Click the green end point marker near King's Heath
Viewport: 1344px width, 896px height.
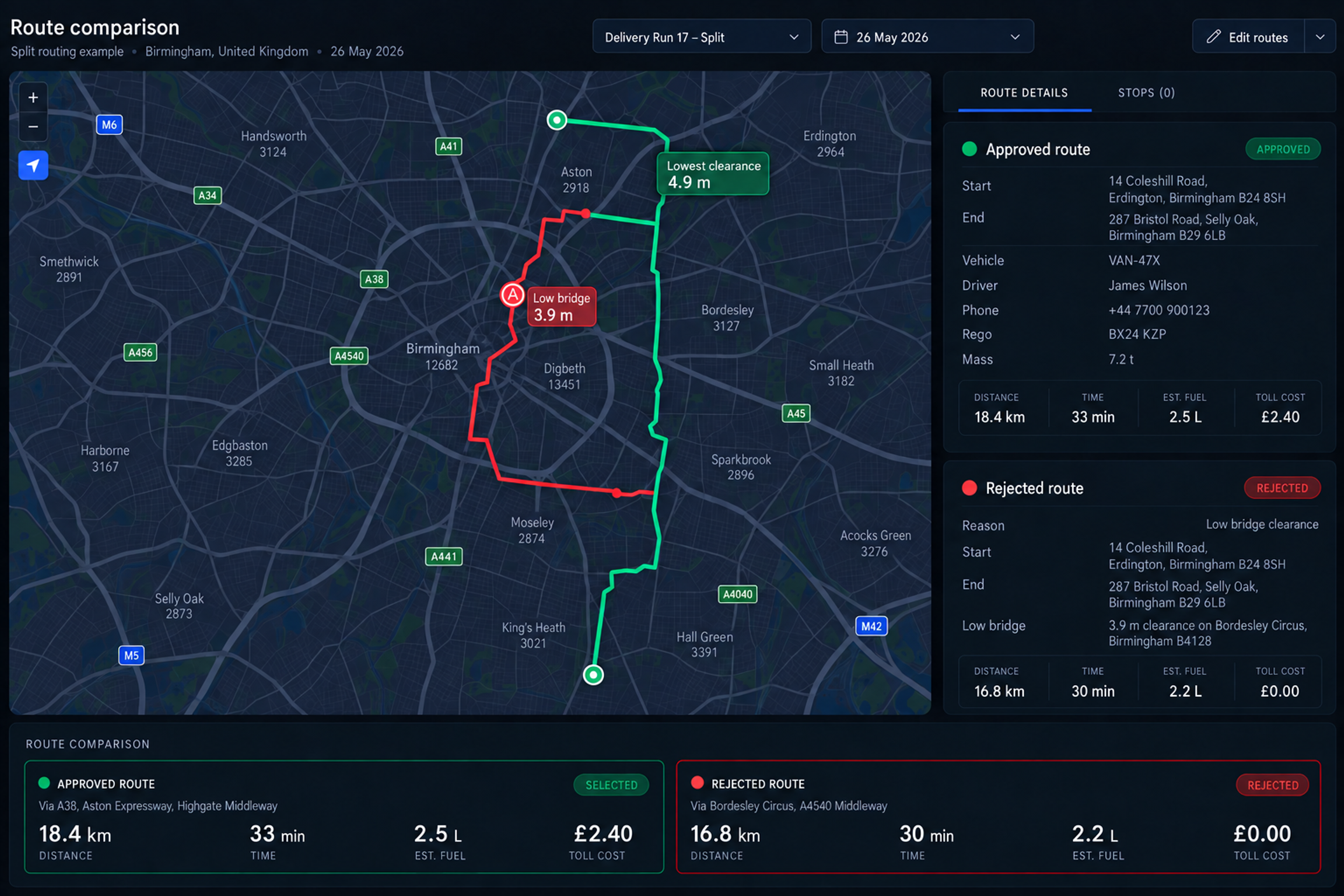point(593,675)
